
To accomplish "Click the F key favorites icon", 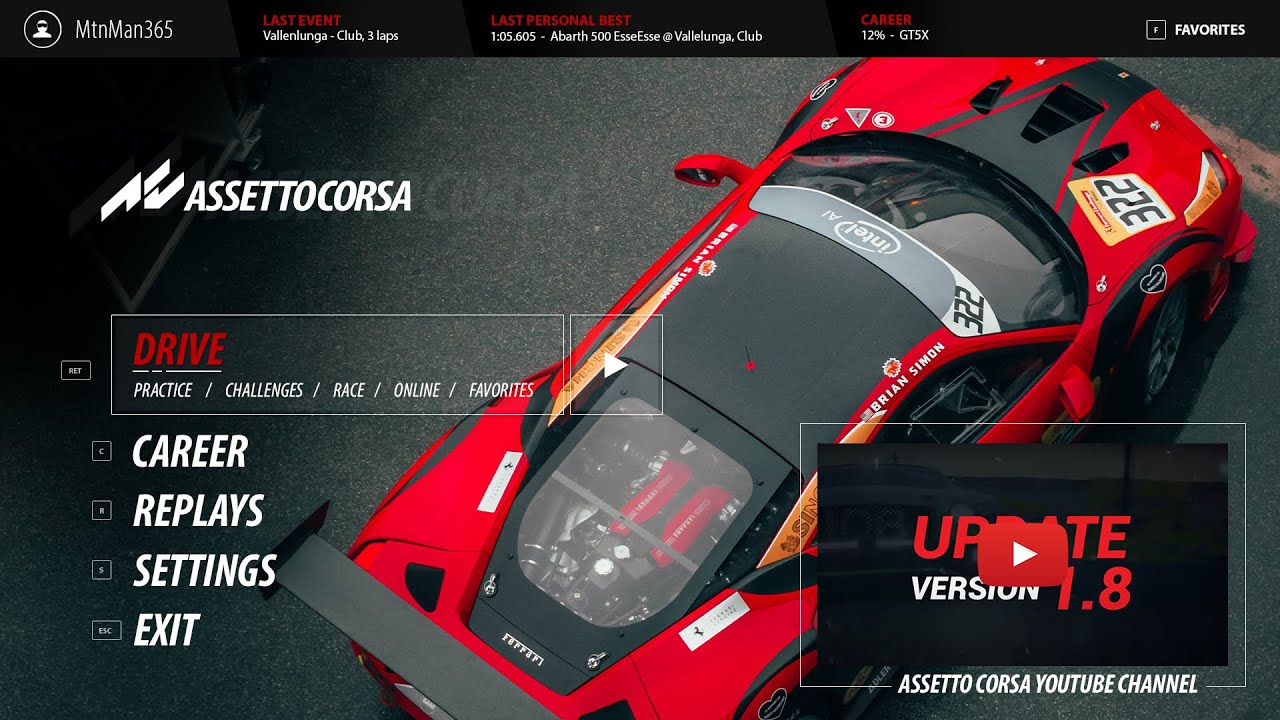I will tap(1156, 30).
